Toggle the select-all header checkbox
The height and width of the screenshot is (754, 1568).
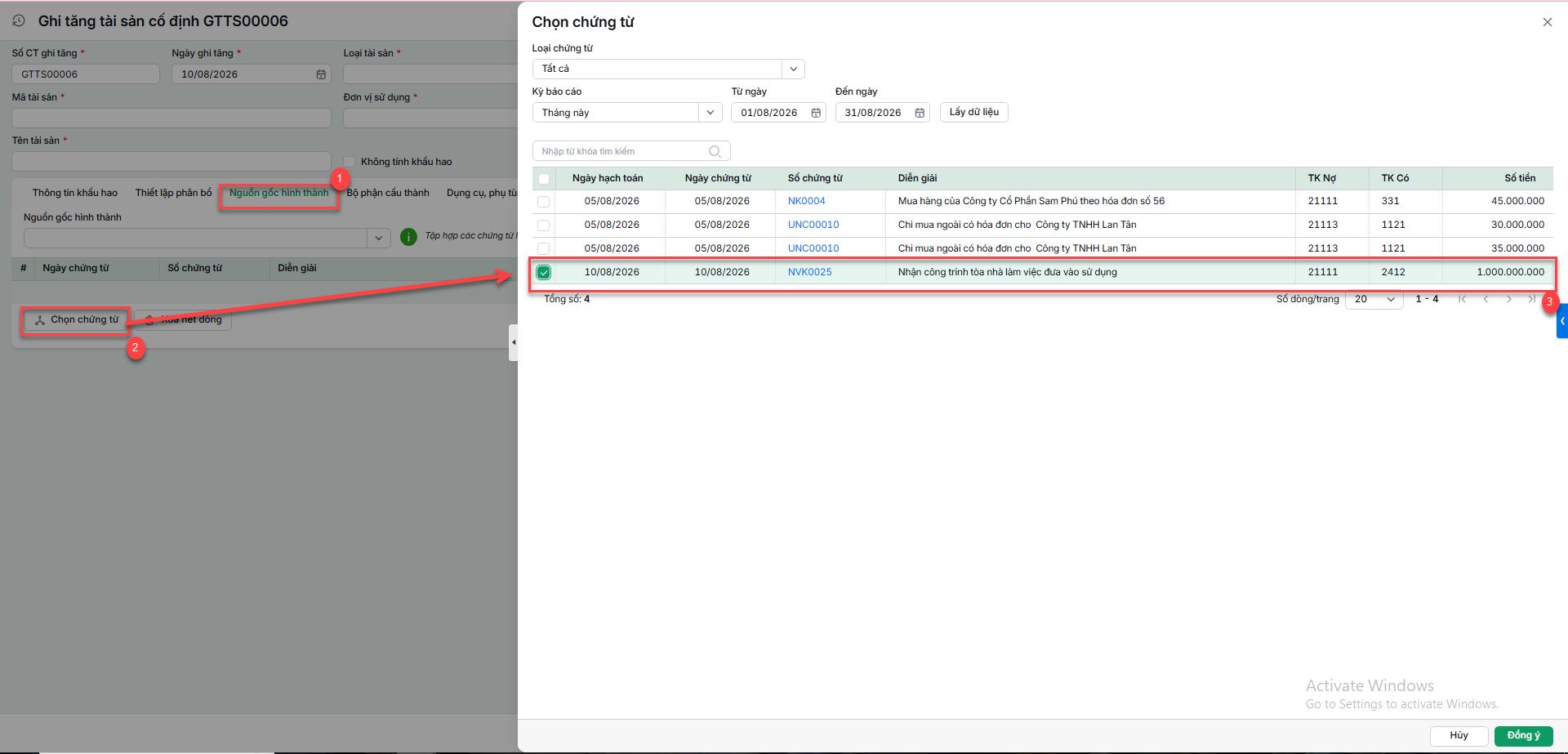(x=544, y=179)
